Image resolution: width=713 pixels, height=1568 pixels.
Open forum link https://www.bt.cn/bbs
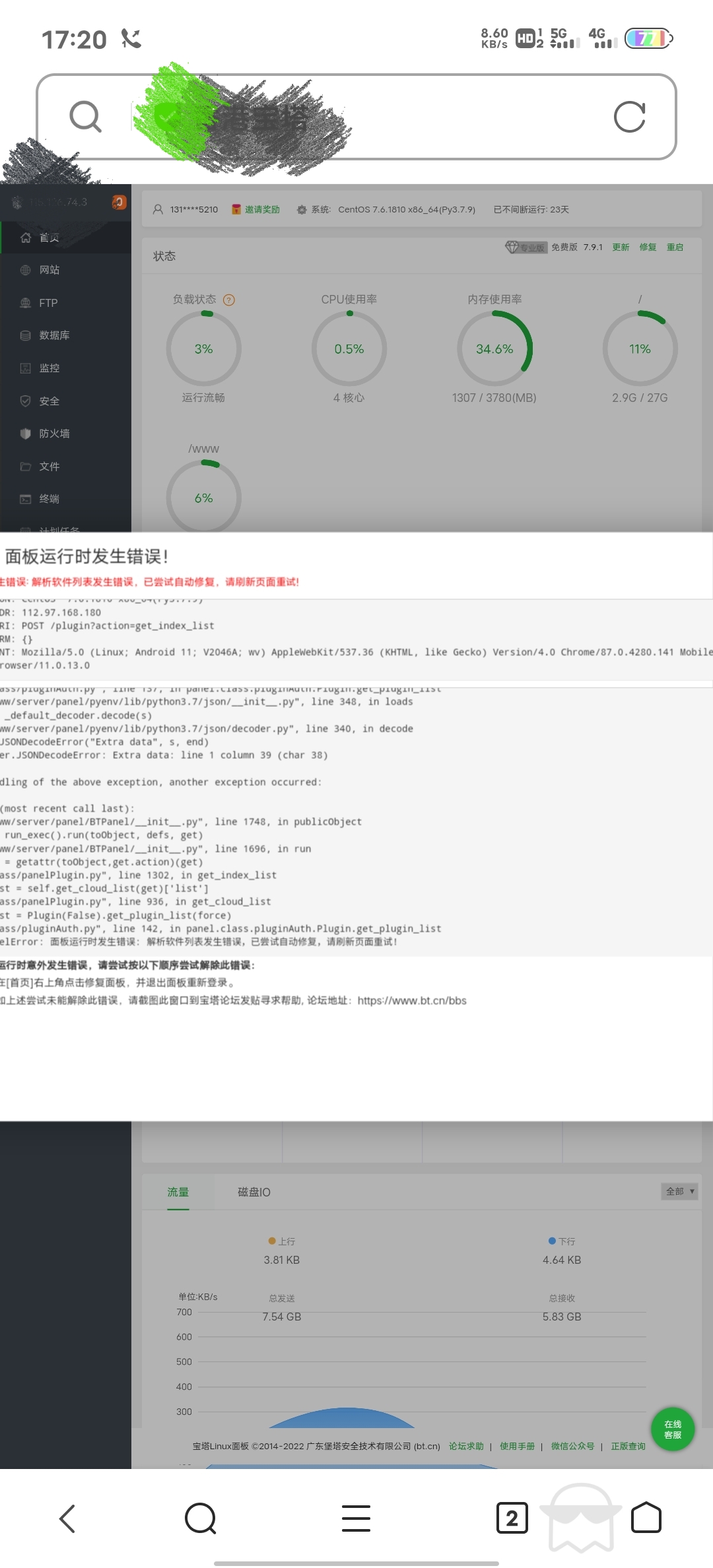[x=412, y=1000]
